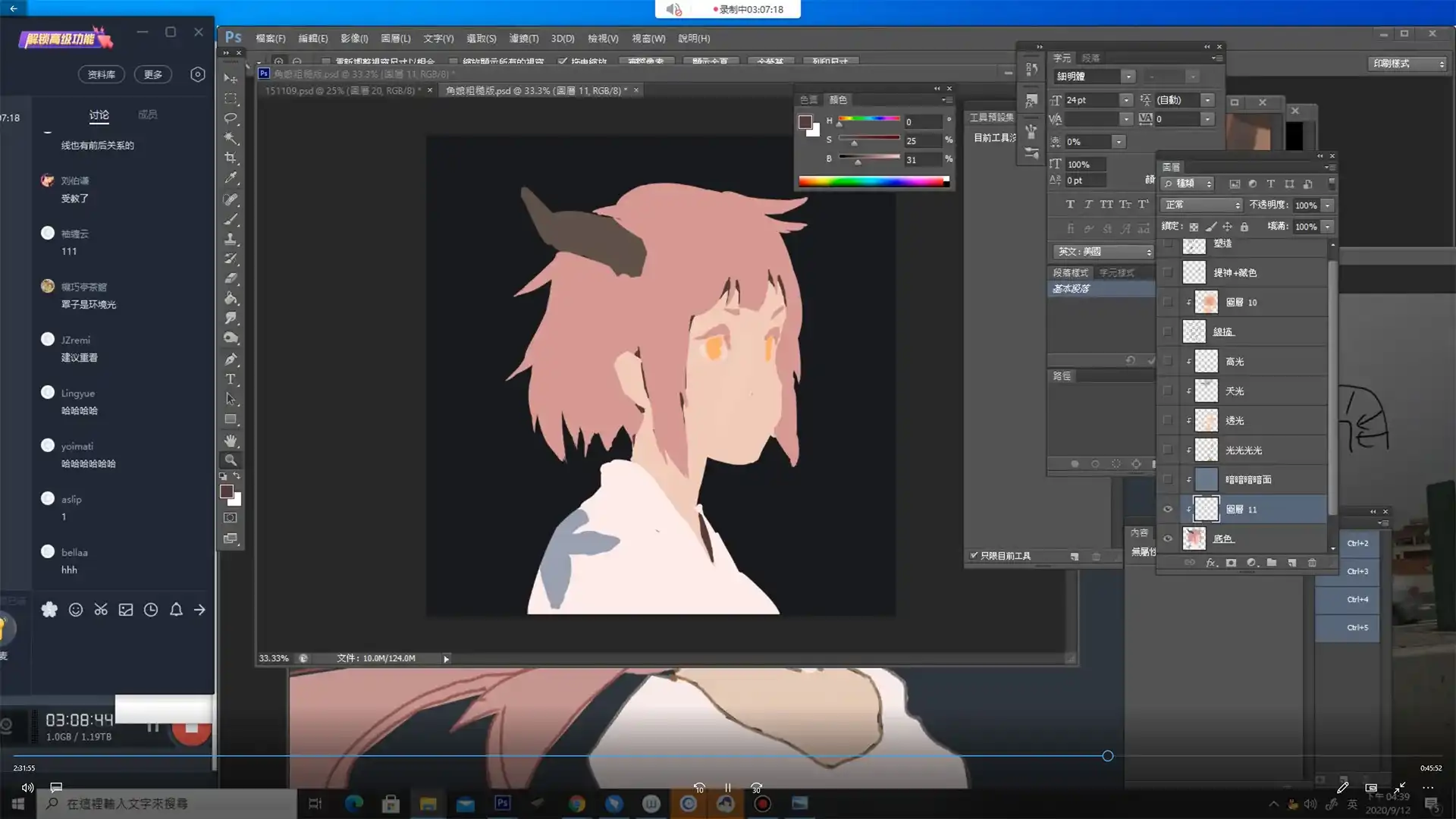Select the Crop tool
The image size is (1456, 819).
pyautogui.click(x=231, y=158)
